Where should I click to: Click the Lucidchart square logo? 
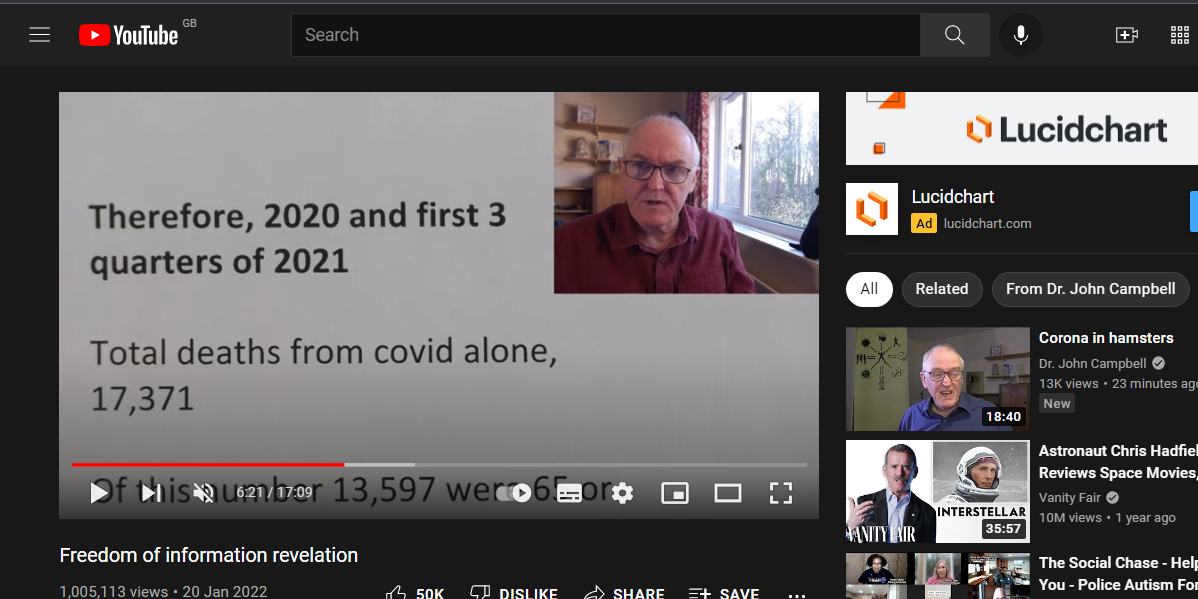(x=872, y=209)
